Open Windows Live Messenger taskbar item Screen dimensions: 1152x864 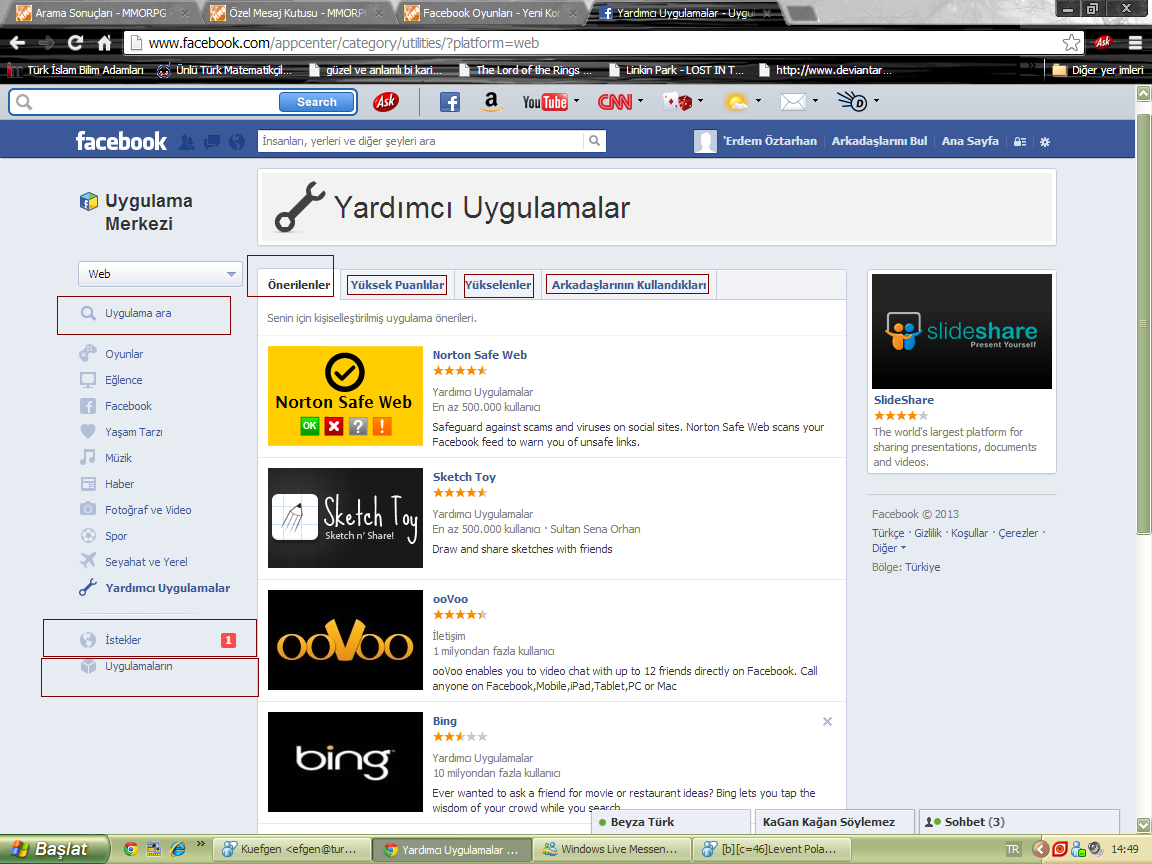[611, 849]
